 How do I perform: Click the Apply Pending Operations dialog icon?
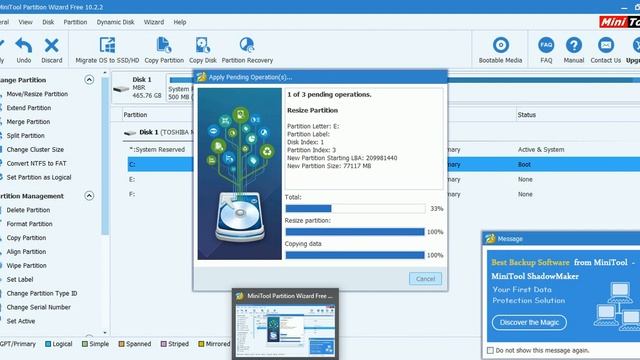[x=201, y=77]
